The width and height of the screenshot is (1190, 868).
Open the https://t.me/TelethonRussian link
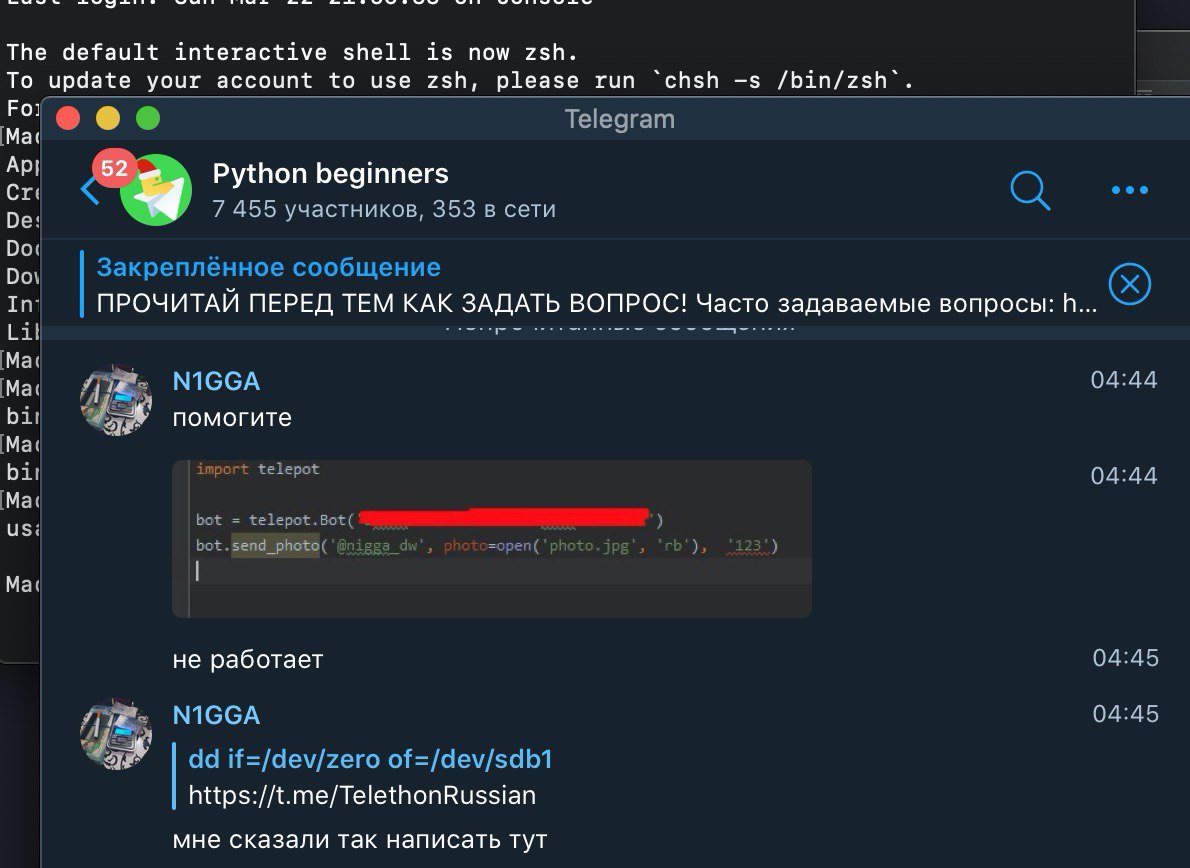click(362, 795)
